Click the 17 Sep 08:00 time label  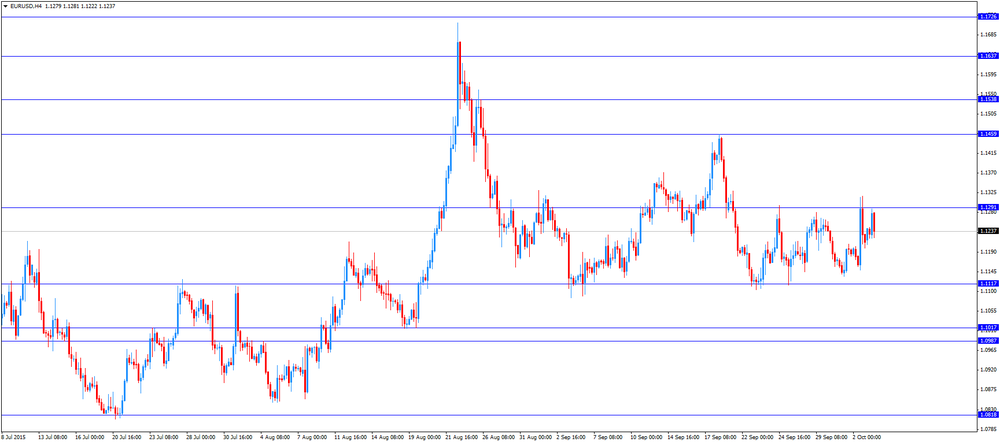click(719, 438)
